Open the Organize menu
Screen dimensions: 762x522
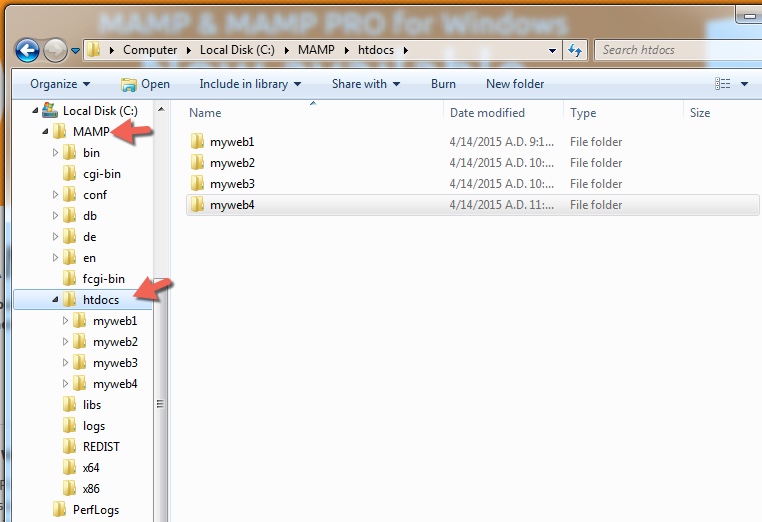click(x=60, y=84)
